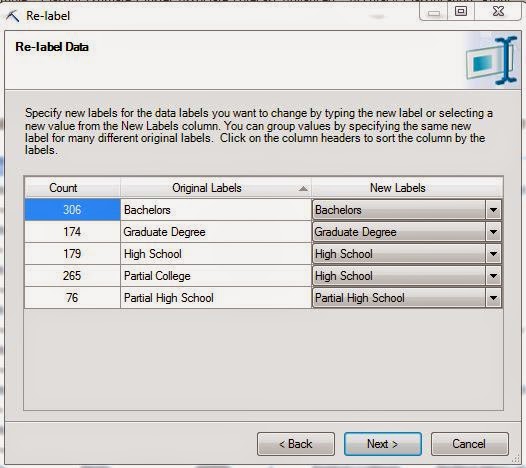This screenshot has height=468, width=526.
Task: Edit new label field in Partial College row
Action: coord(399,276)
